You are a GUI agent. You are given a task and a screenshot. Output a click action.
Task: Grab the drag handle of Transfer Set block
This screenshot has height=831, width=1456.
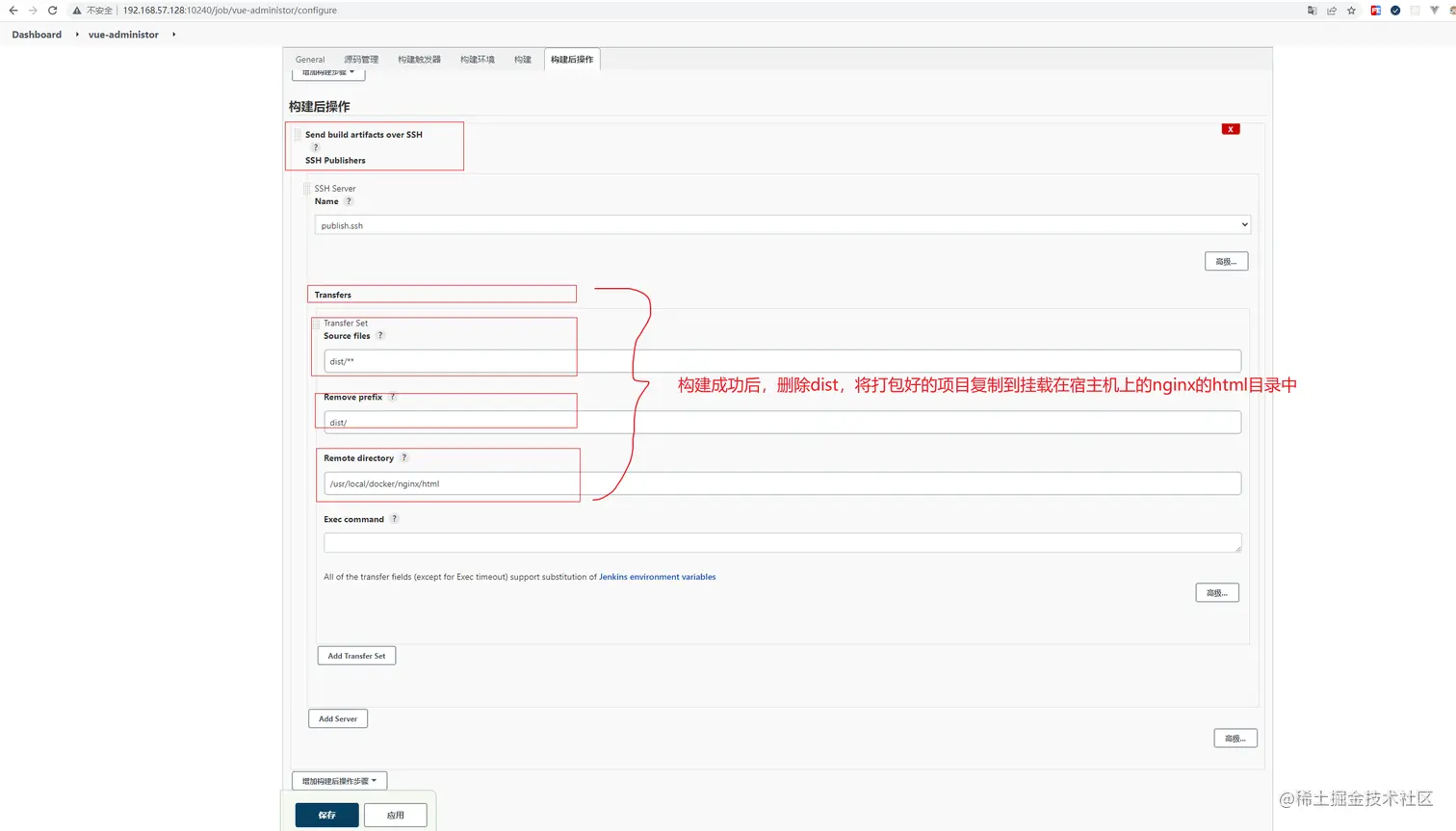tap(316, 324)
